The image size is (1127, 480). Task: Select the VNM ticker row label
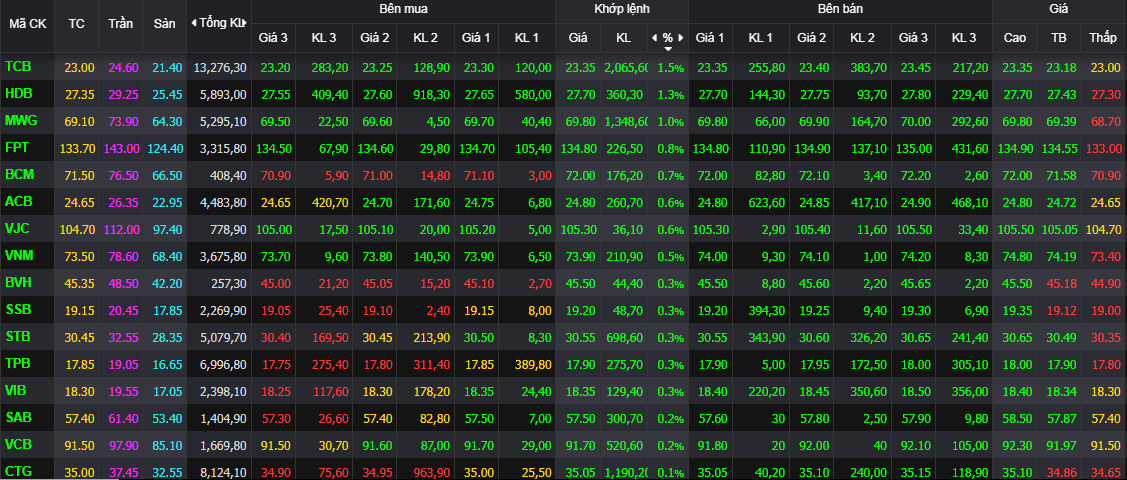point(19,255)
